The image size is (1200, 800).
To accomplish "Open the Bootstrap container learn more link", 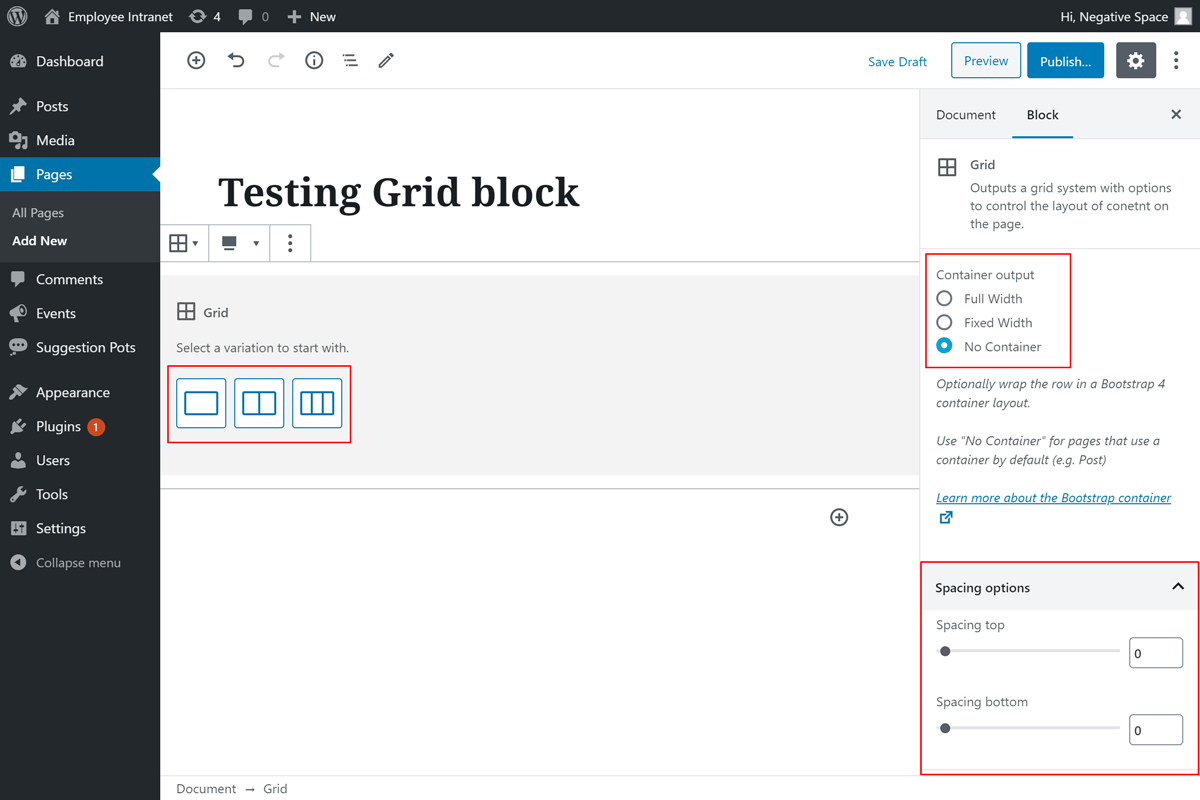I will [1053, 498].
